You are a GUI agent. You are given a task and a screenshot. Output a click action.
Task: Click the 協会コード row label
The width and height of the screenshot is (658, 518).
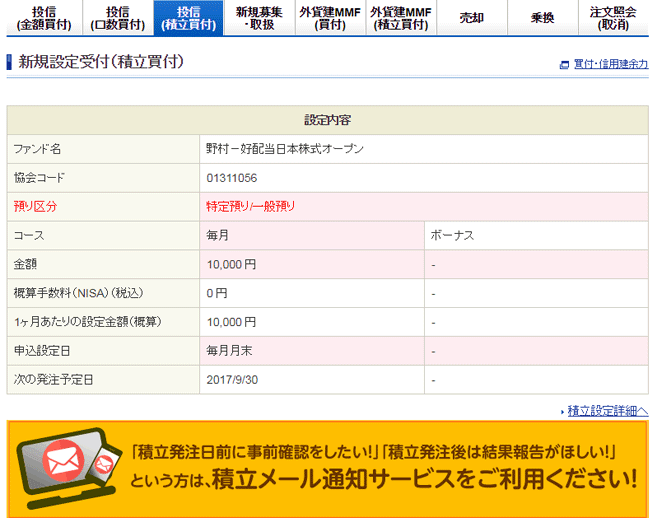39,178
